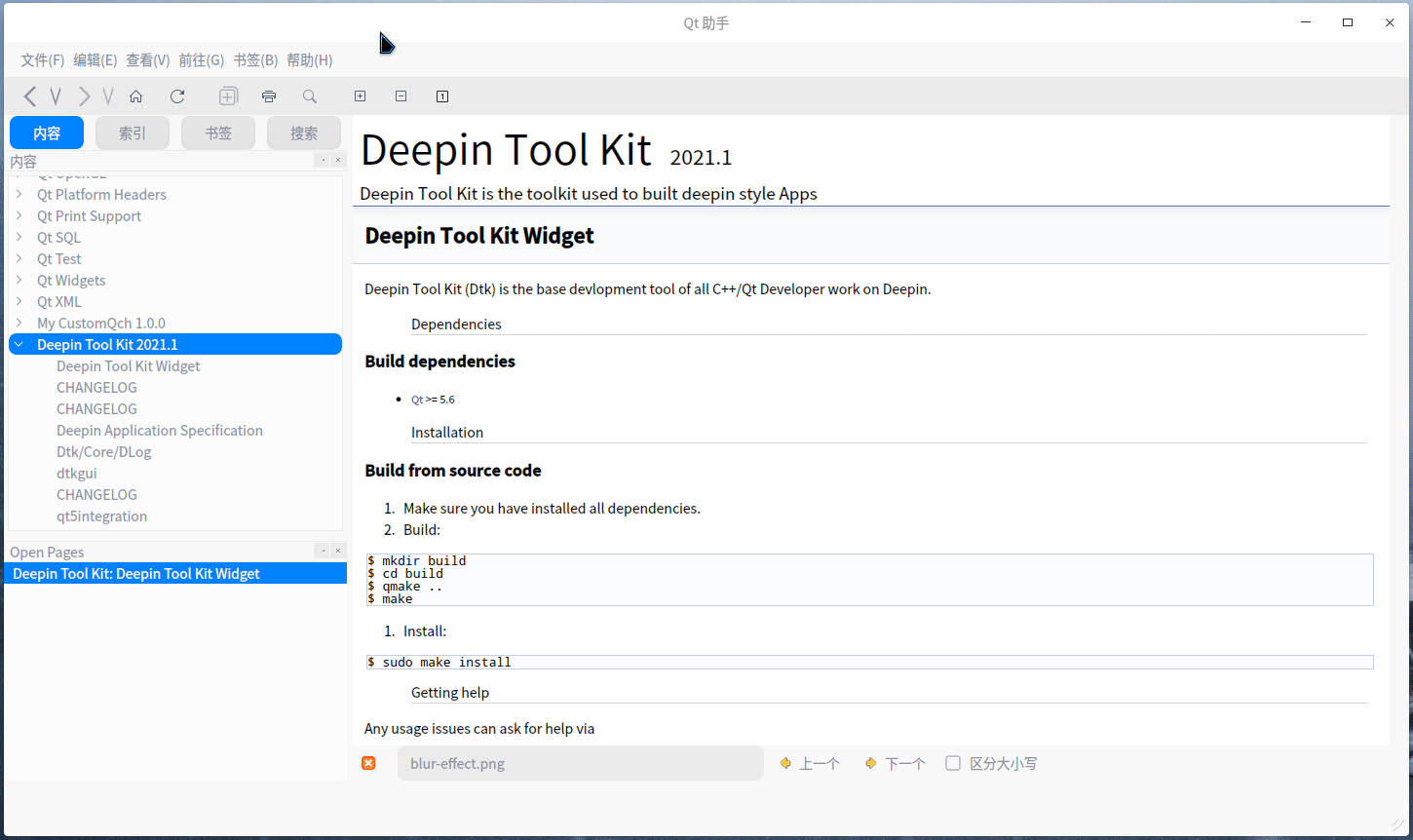
Task: Expand Qt Print Support node
Action: click(19, 215)
